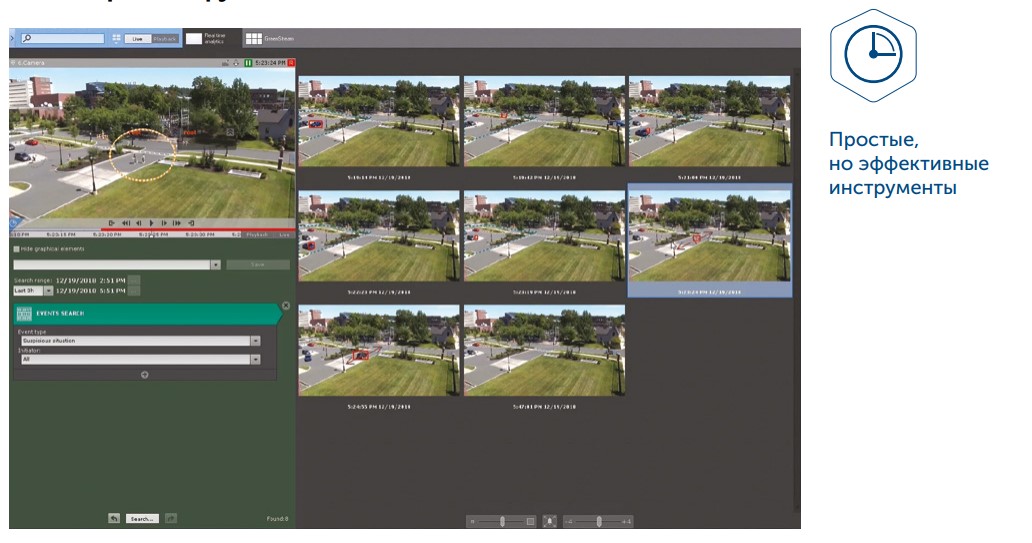Click the Live label on the timeline
Image resolution: width=1032 pixels, height=543 pixels.
click(284, 234)
